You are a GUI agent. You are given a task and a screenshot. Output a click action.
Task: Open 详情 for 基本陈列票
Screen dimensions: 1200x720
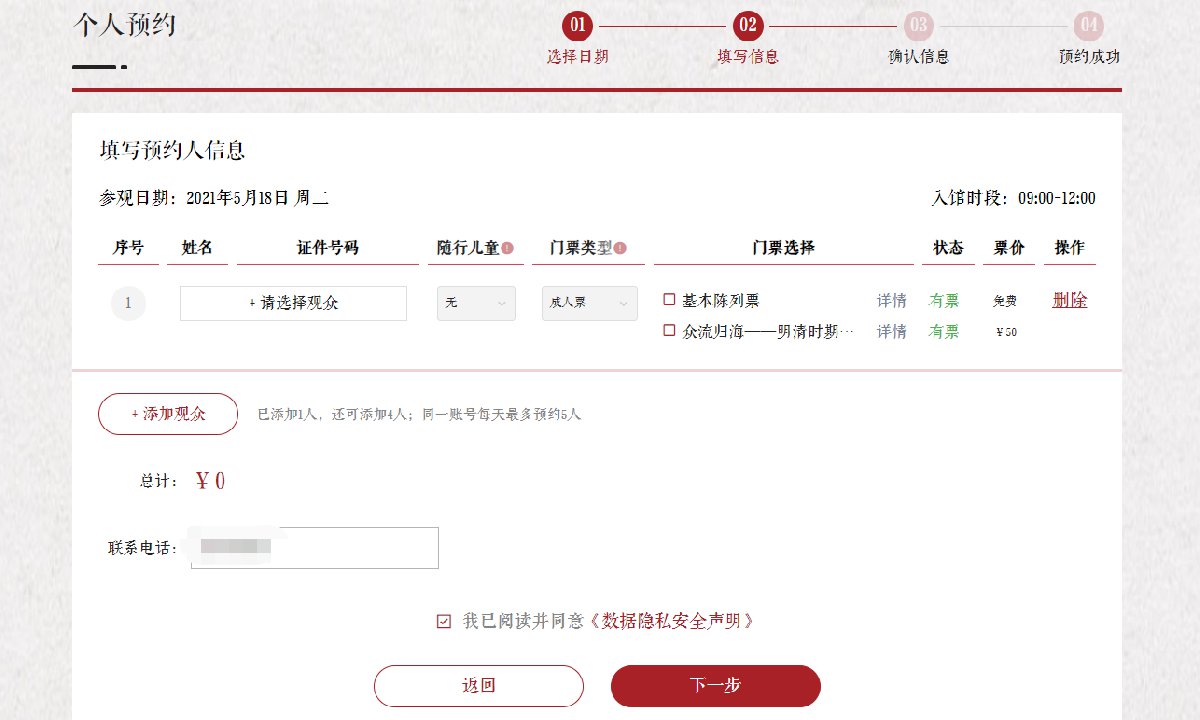892,300
